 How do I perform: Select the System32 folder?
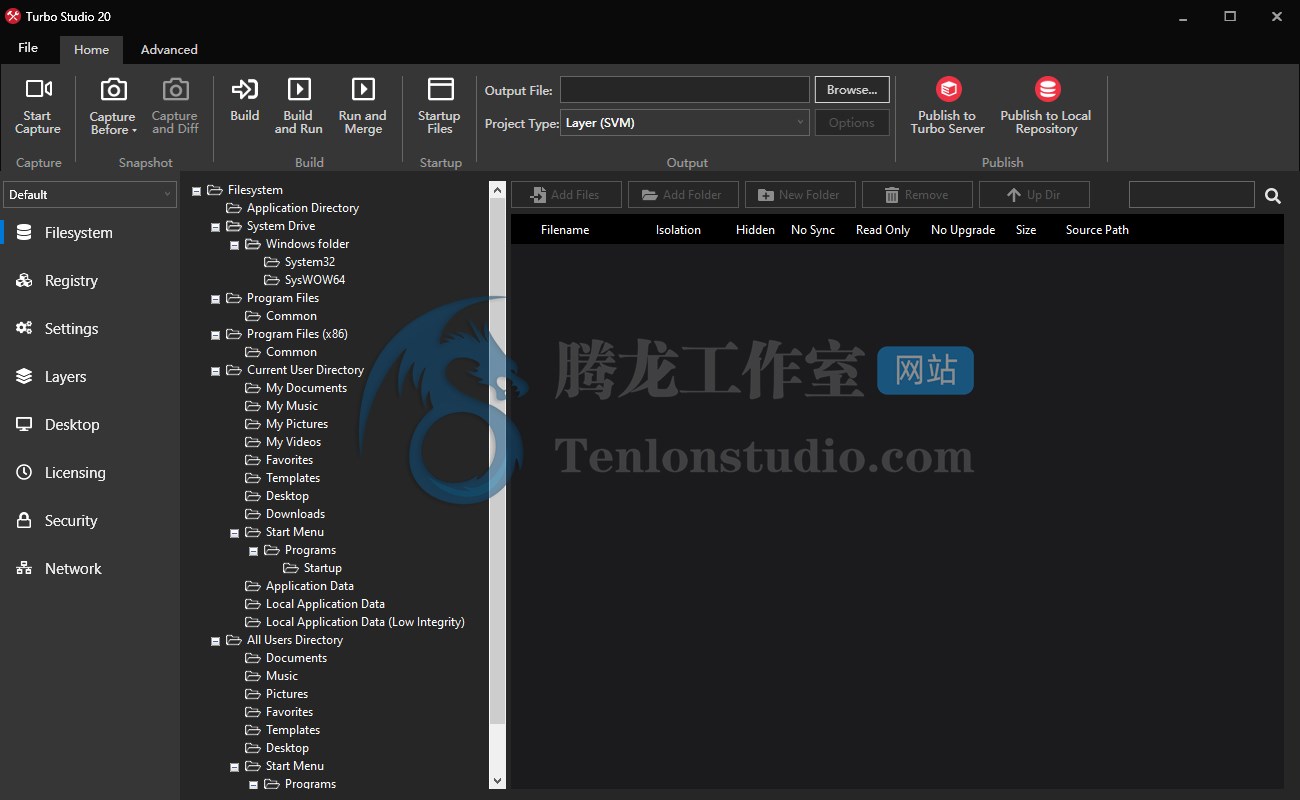click(310, 262)
